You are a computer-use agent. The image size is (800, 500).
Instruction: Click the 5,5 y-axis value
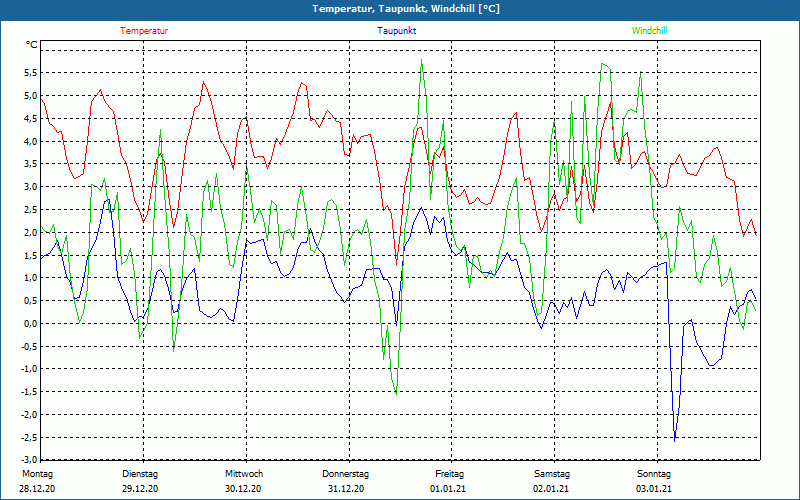pyautogui.click(x=30, y=72)
